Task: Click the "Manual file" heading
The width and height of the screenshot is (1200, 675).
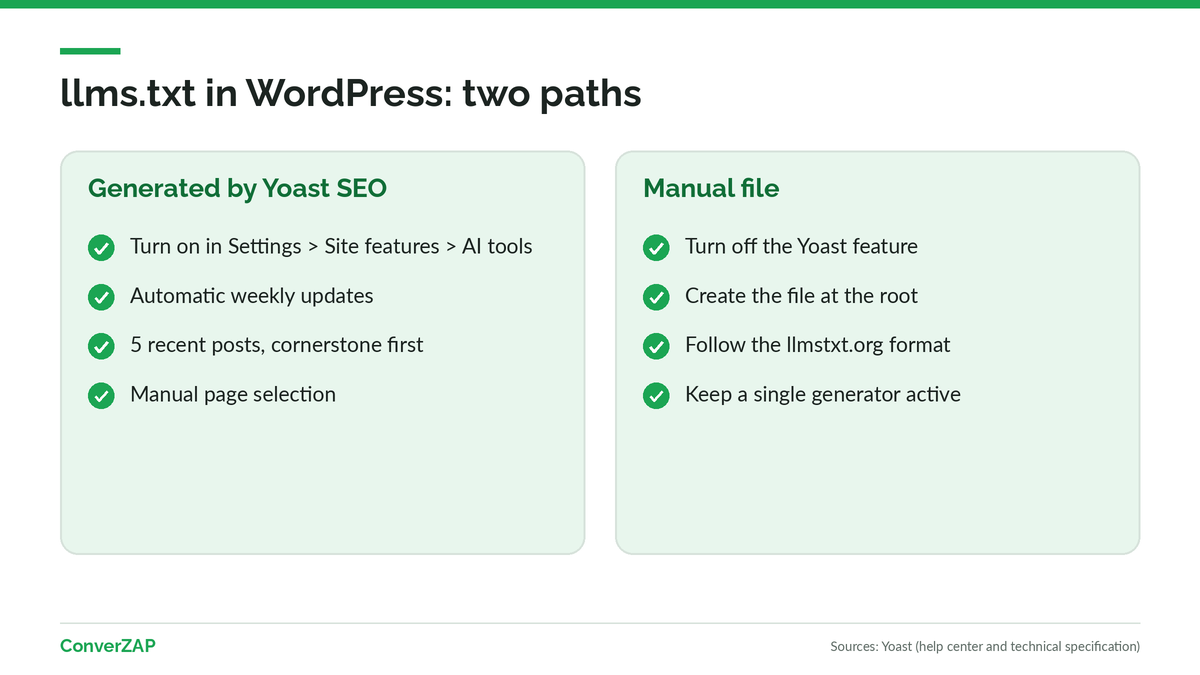Action: tap(711, 188)
